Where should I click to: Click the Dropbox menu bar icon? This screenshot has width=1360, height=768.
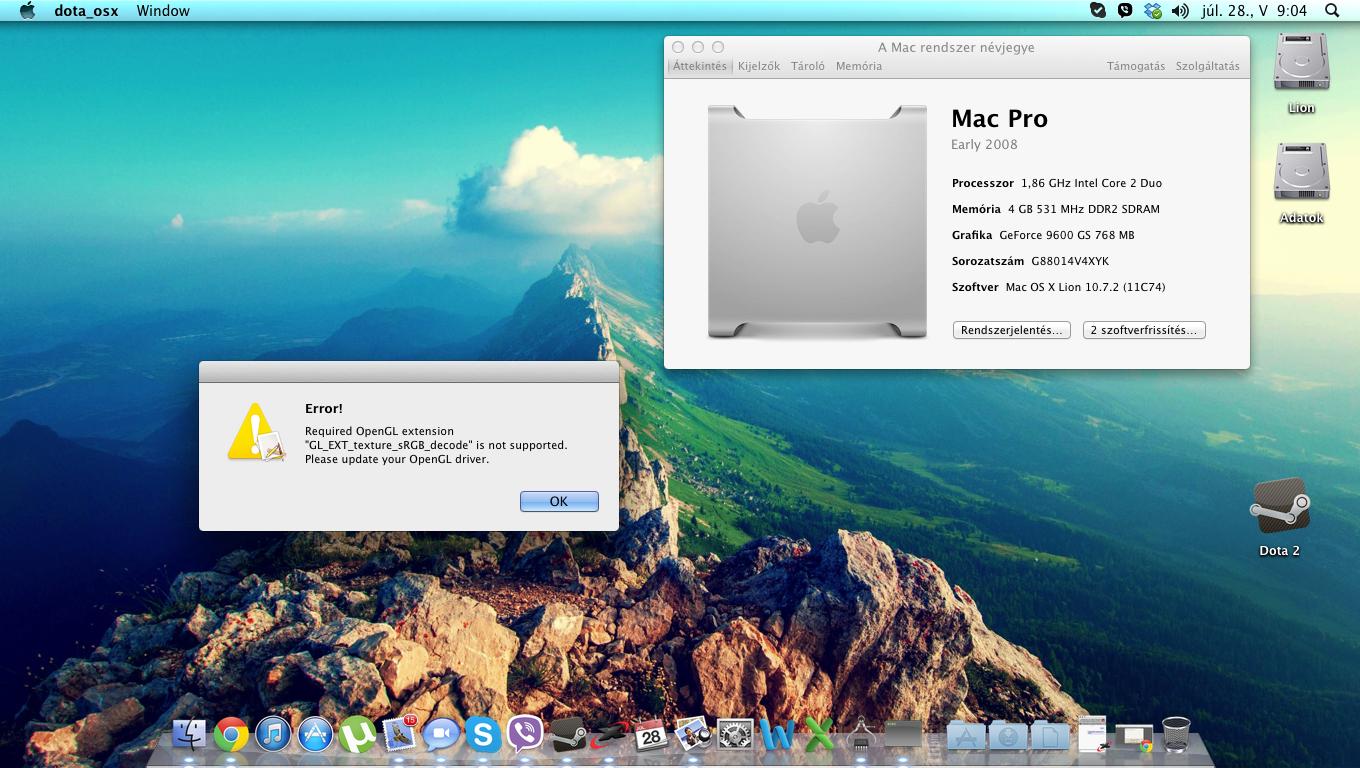pos(1153,10)
